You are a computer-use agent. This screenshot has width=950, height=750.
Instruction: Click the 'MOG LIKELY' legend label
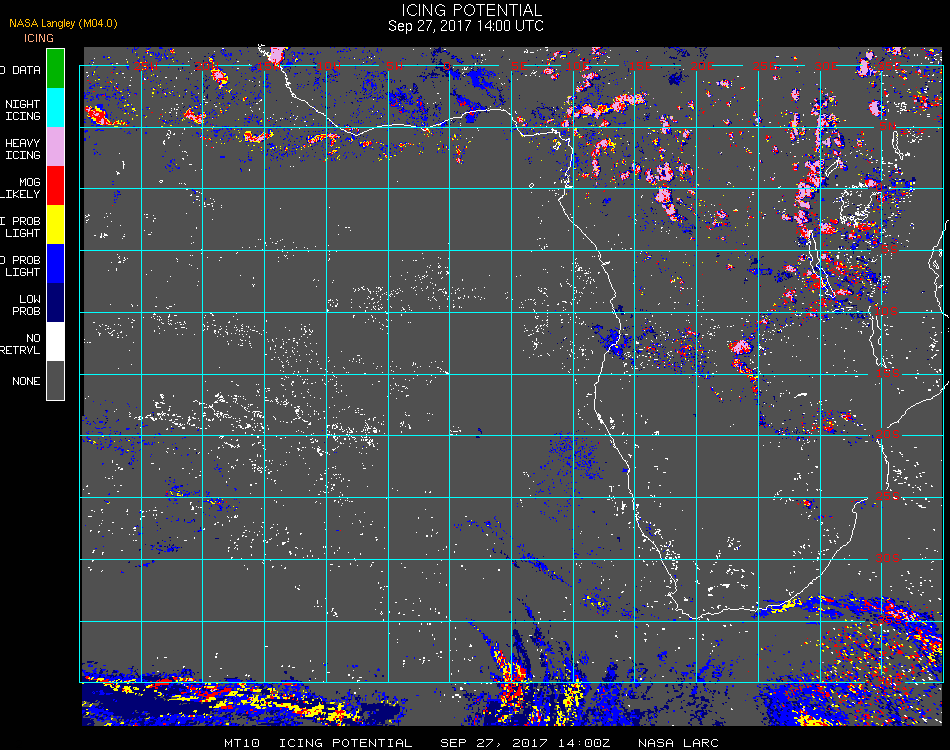click(x=22, y=188)
